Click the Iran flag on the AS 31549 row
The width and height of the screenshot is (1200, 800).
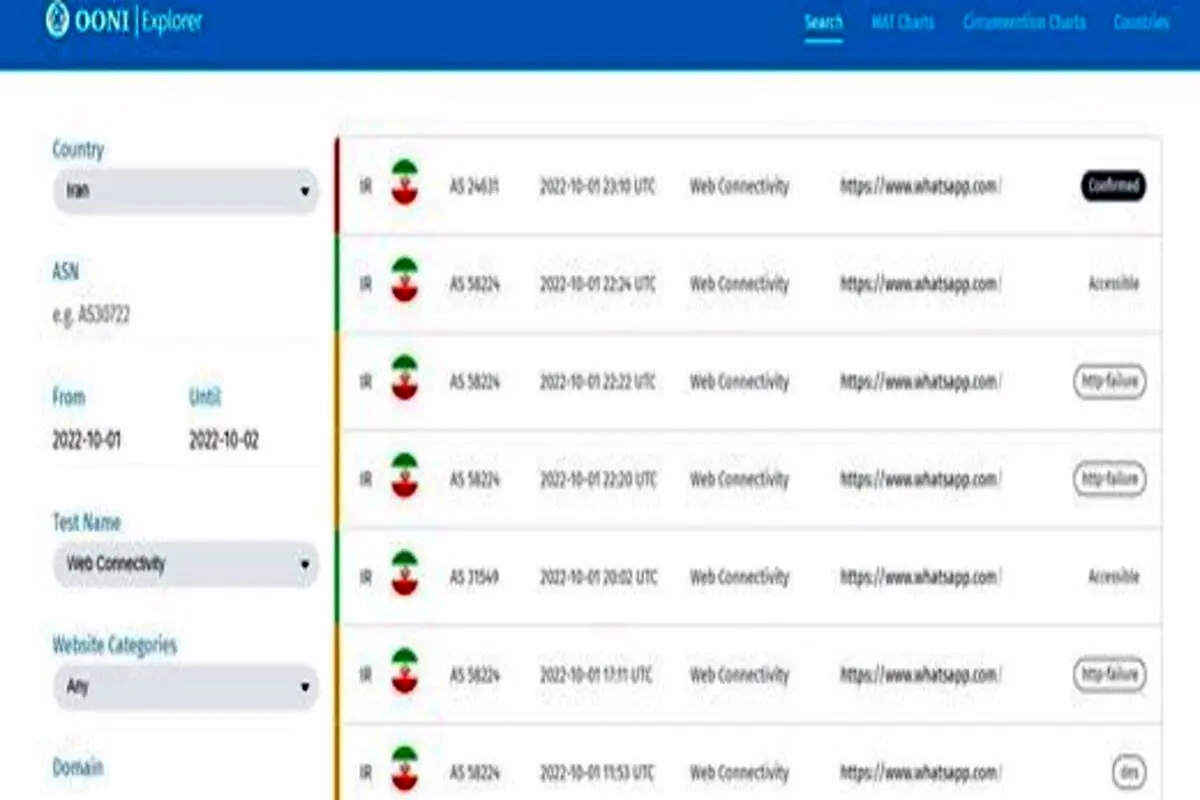point(404,573)
